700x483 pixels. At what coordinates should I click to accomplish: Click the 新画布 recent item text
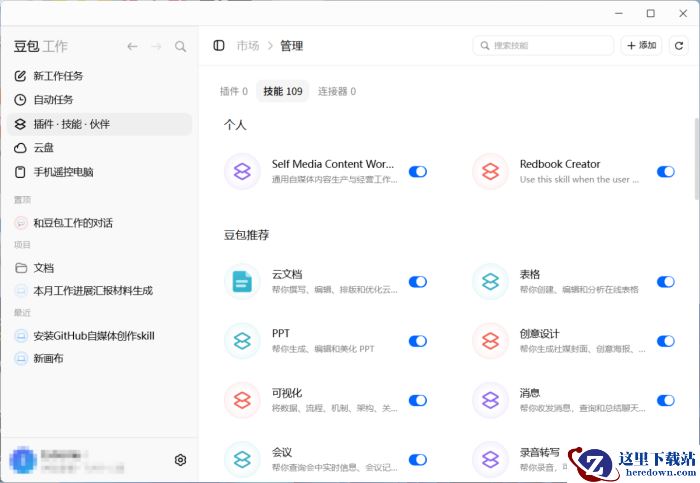coord(49,358)
